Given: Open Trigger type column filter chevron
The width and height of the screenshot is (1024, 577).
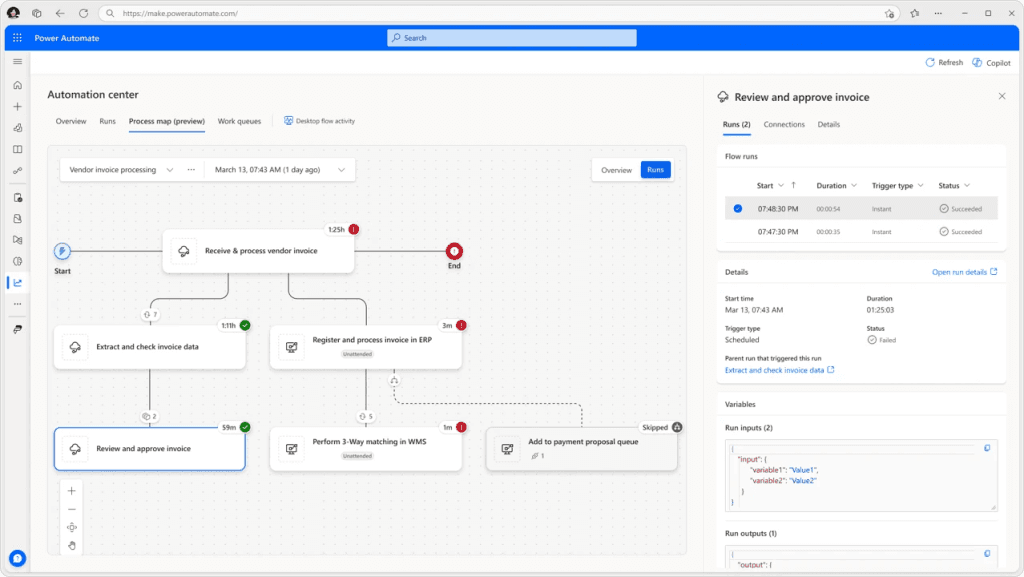Looking at the screenshot, I should (x=920, y=185).
